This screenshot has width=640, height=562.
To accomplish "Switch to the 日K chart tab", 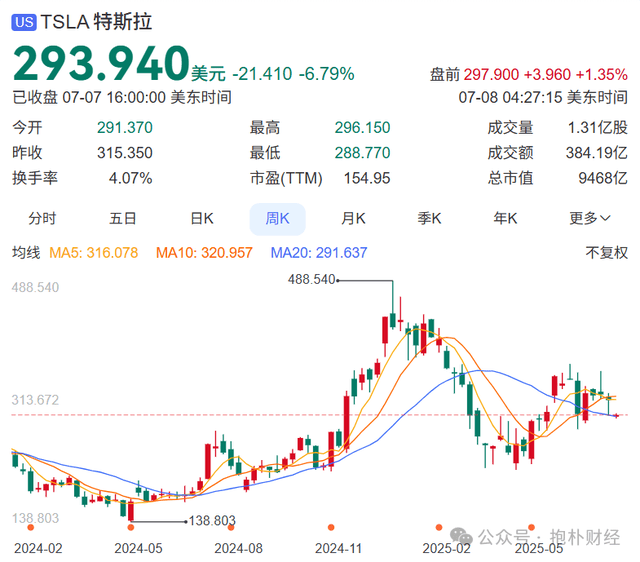I will (202, 219).
